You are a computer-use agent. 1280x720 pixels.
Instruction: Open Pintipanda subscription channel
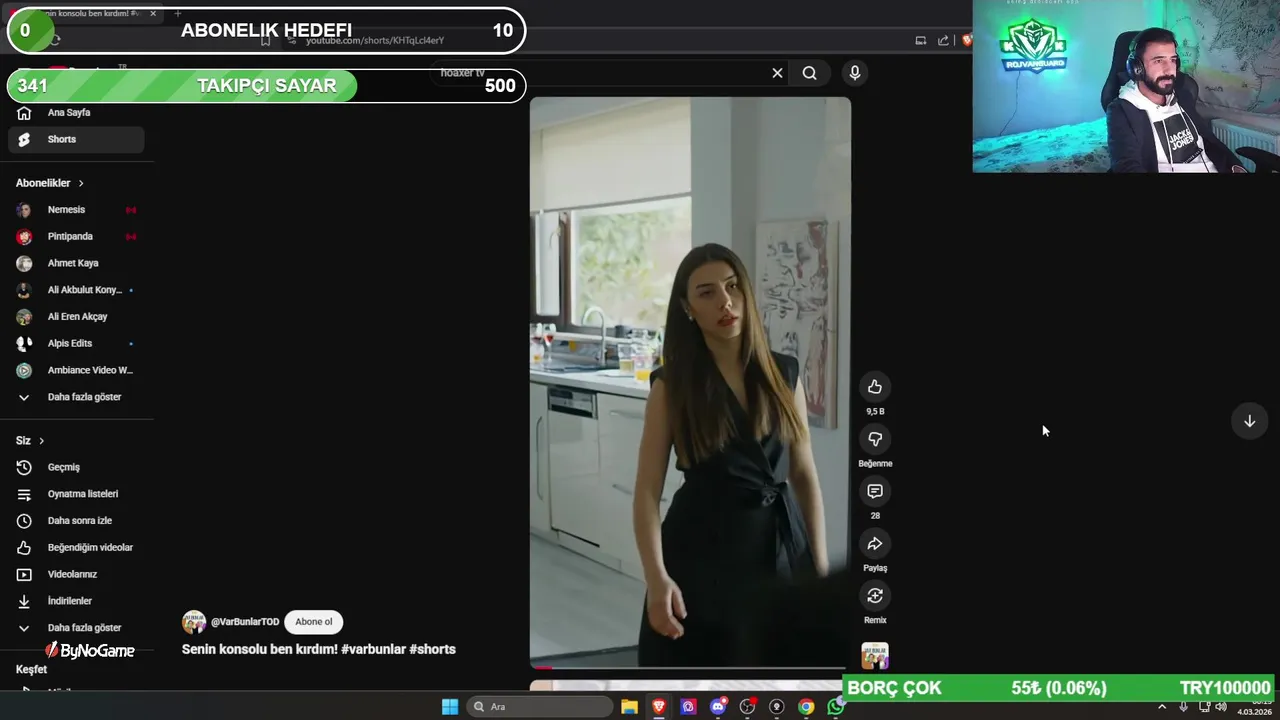pyautogui.click(x=76, y=237)
